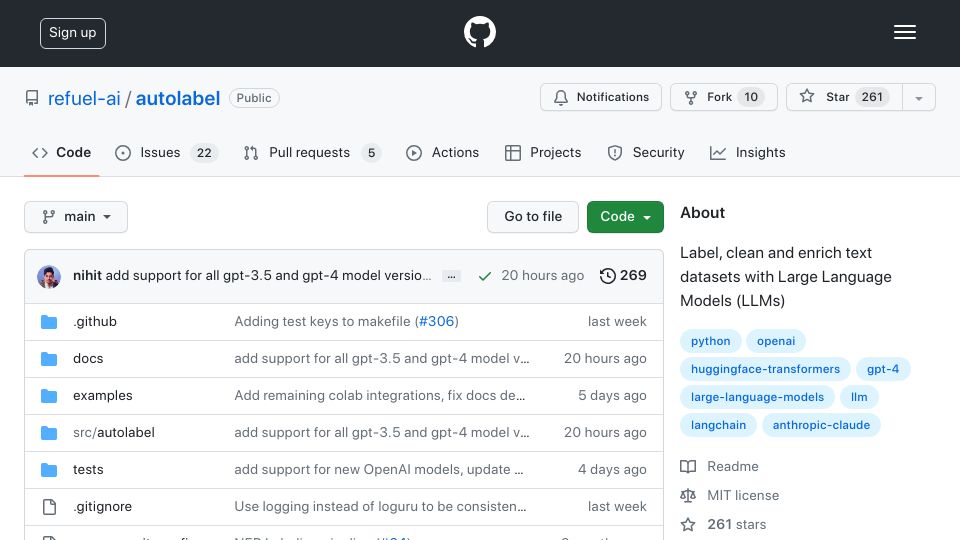Open the hamburger navigation menu

[904, 32]
